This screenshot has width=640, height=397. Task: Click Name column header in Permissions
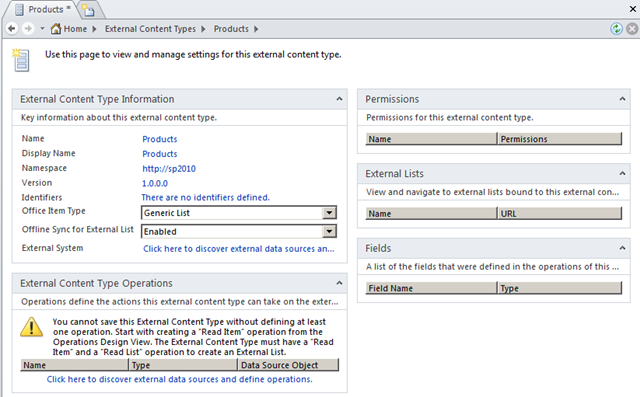click(431, 139)
